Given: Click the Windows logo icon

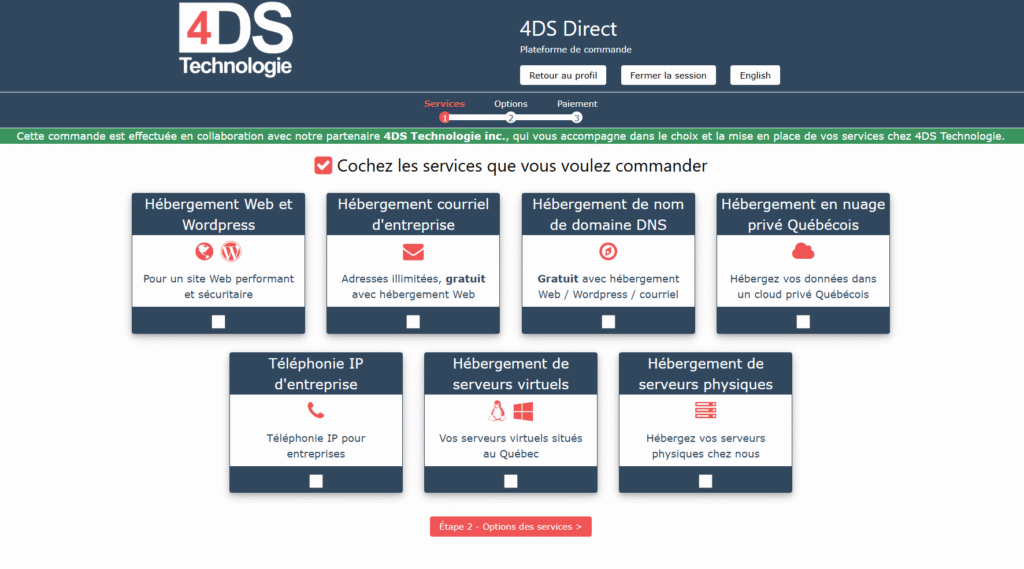Looking at the screenshot, I should [524, 411].
